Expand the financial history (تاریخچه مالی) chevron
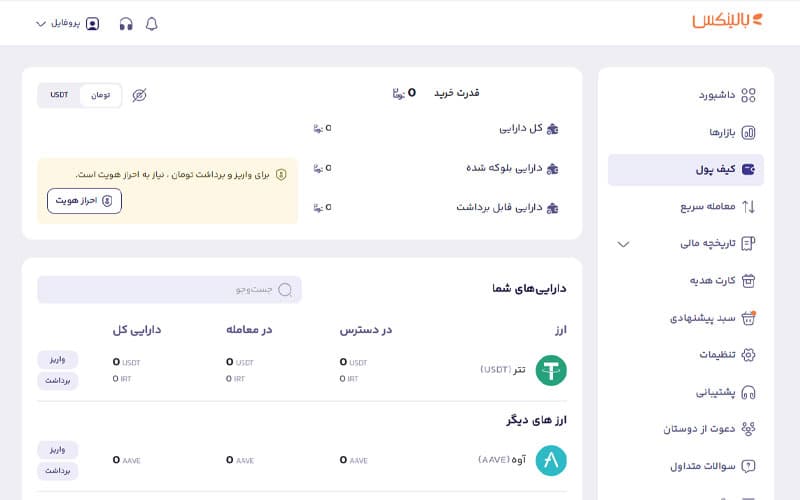This screenshot has height=500, width=800. point(623,244)
